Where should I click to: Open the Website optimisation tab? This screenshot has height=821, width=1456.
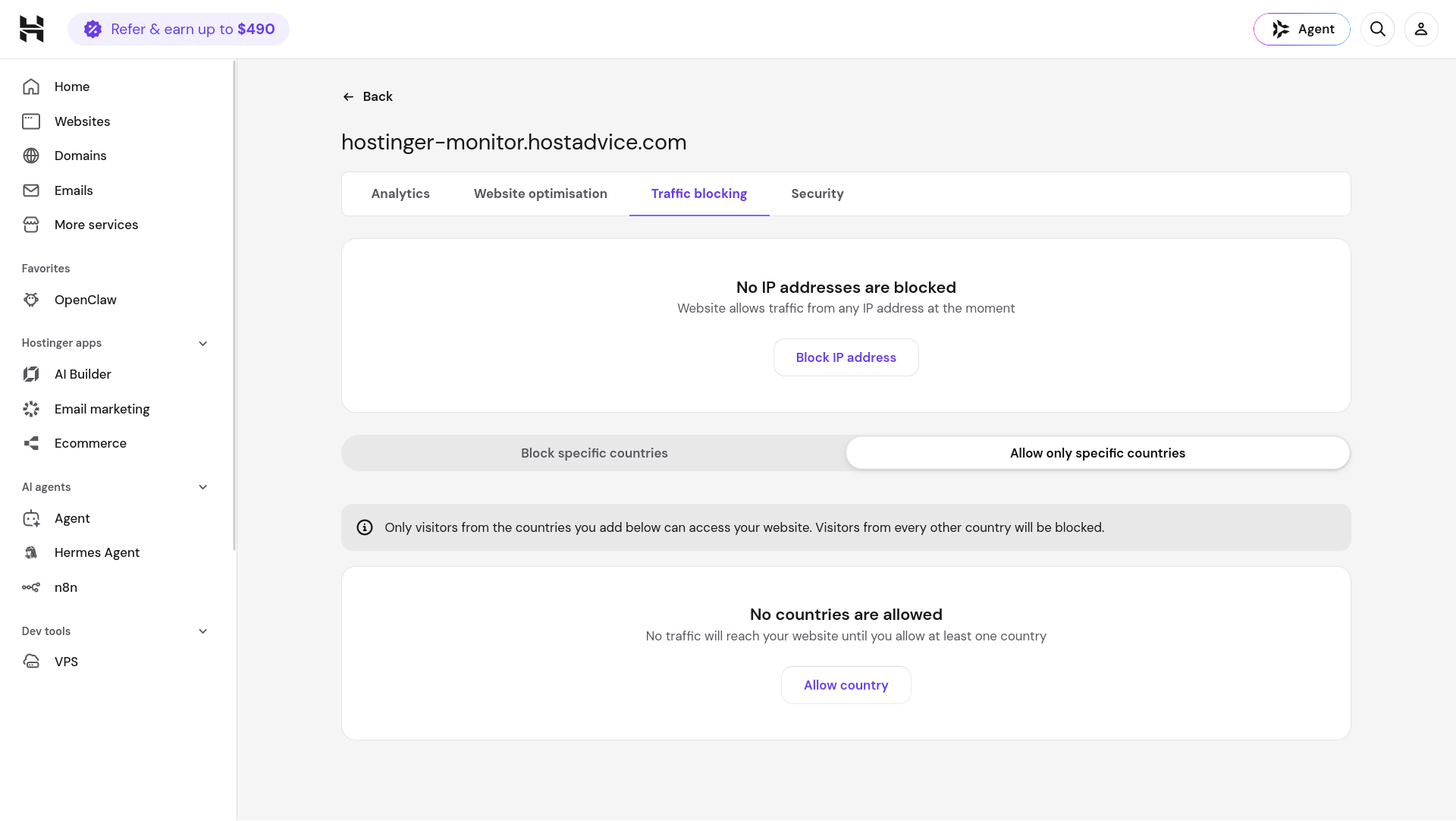[540, 193]
